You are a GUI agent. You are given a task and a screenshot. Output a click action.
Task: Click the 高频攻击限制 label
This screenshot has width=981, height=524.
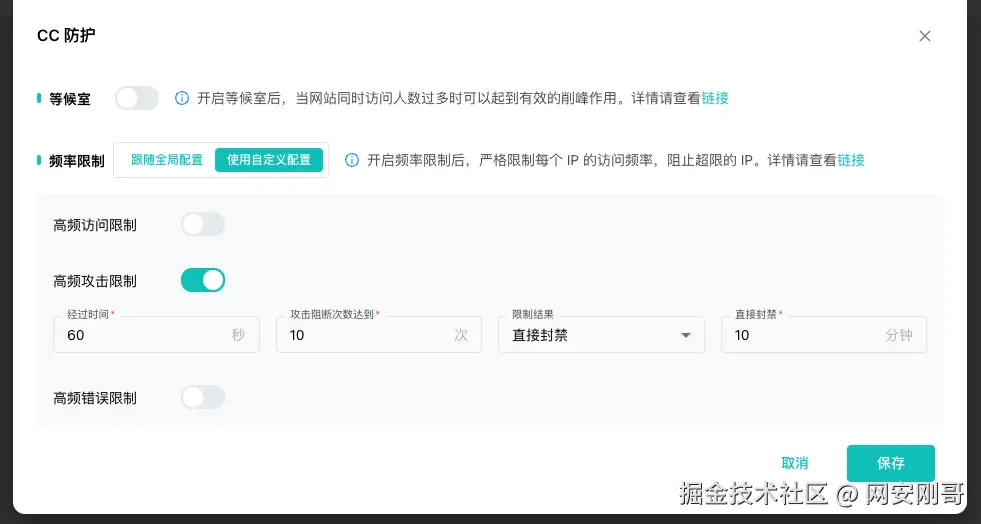pyautogui.click(x=95, y=281)
